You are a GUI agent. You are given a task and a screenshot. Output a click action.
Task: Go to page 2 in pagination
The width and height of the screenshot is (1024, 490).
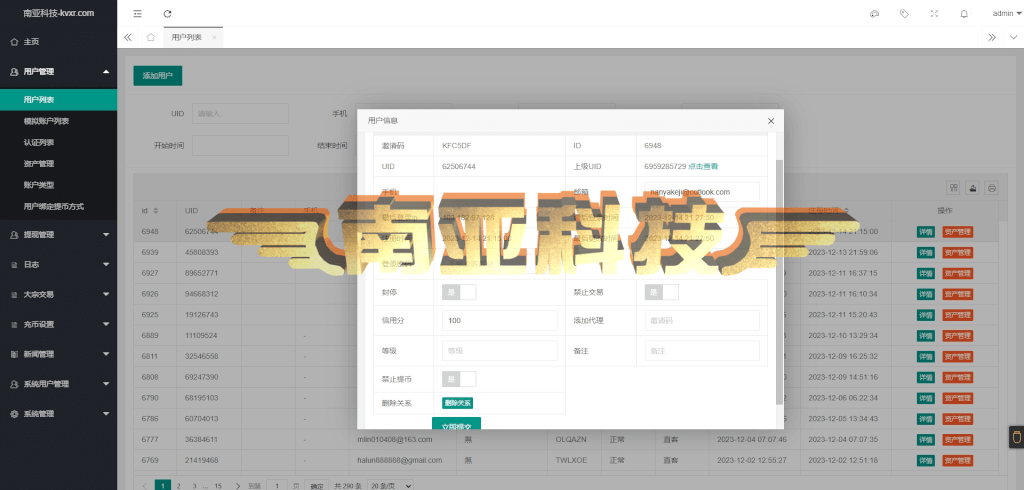coord(178,485)
